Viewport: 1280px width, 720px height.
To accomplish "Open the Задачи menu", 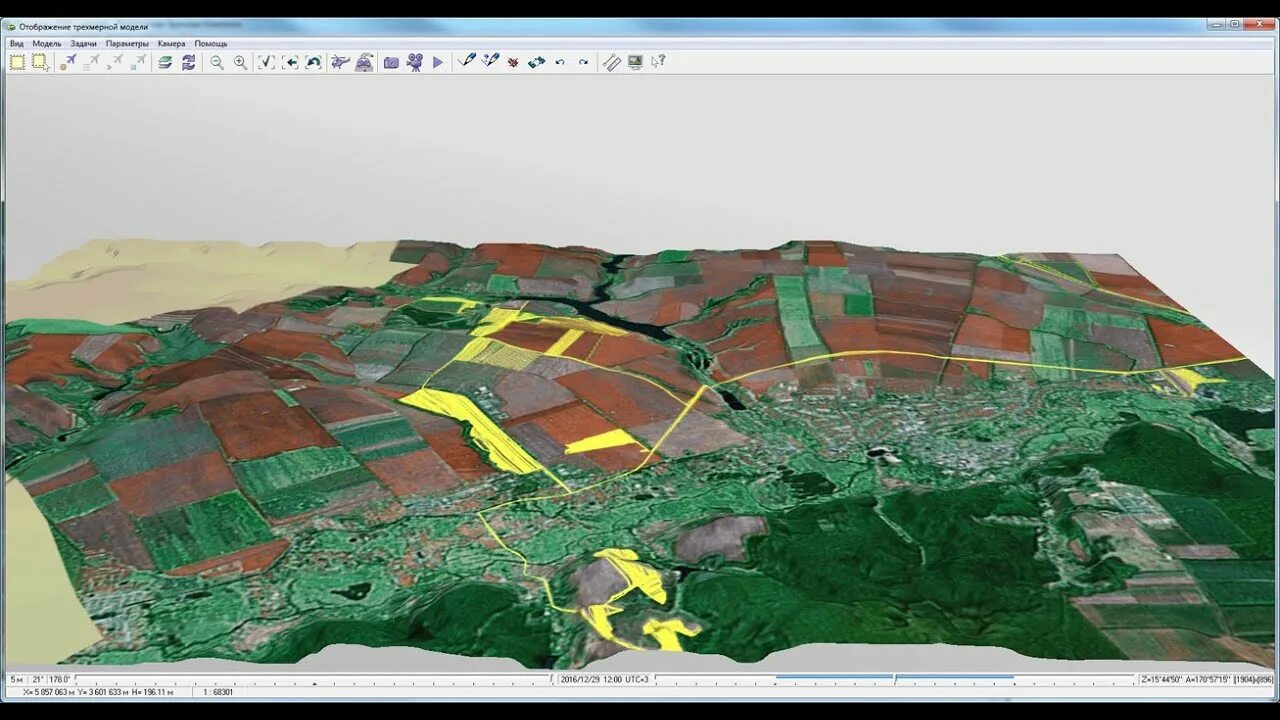I will pos(84,44).
